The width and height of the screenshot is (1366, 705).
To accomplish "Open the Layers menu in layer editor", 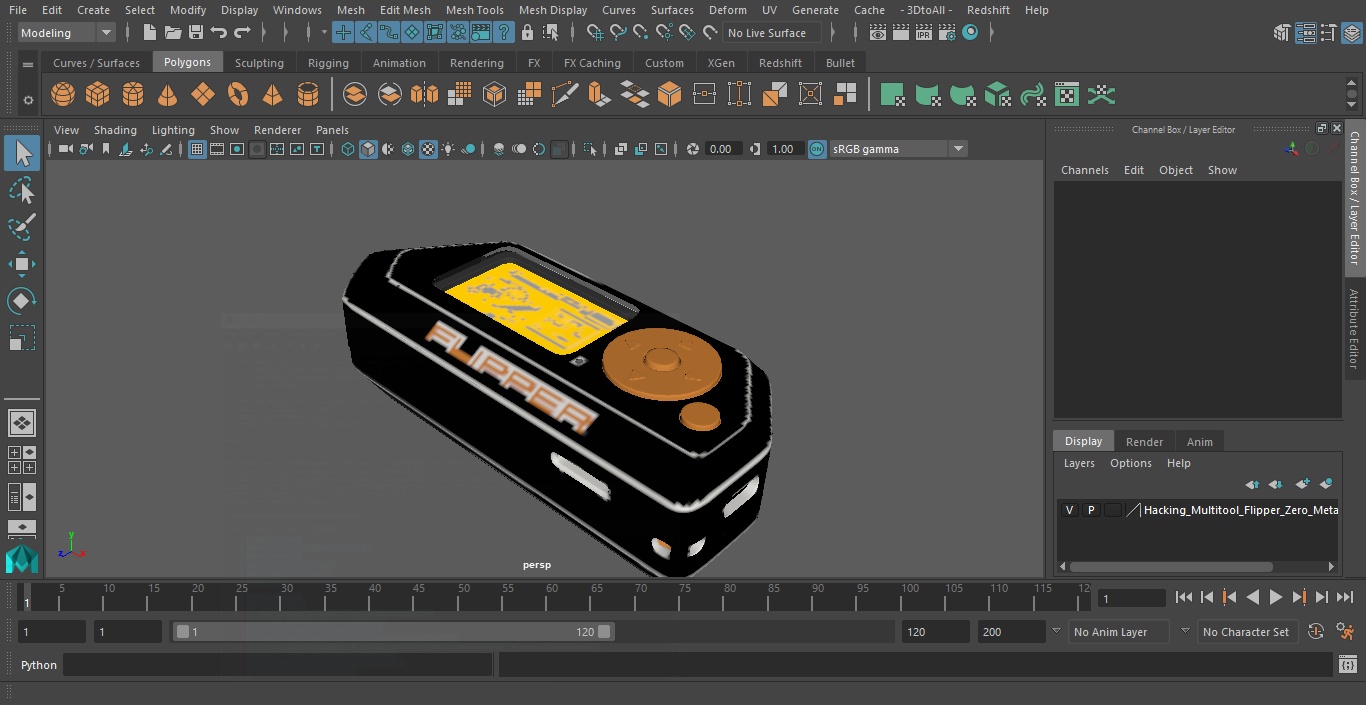I will (x=1079, y=463).
